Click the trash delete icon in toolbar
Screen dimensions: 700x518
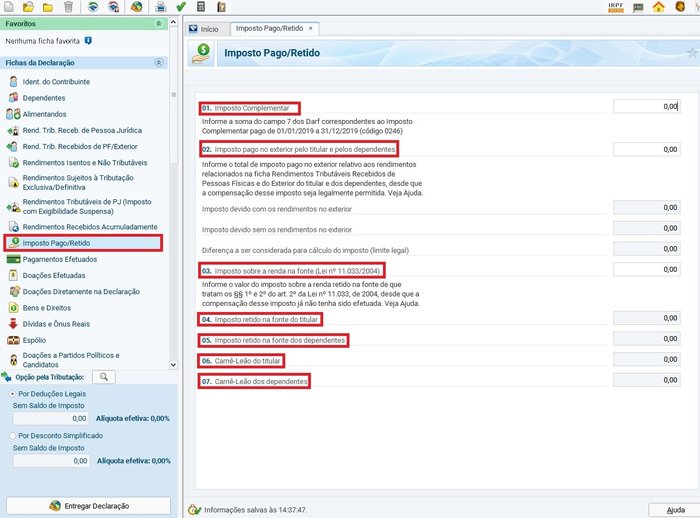68,7
